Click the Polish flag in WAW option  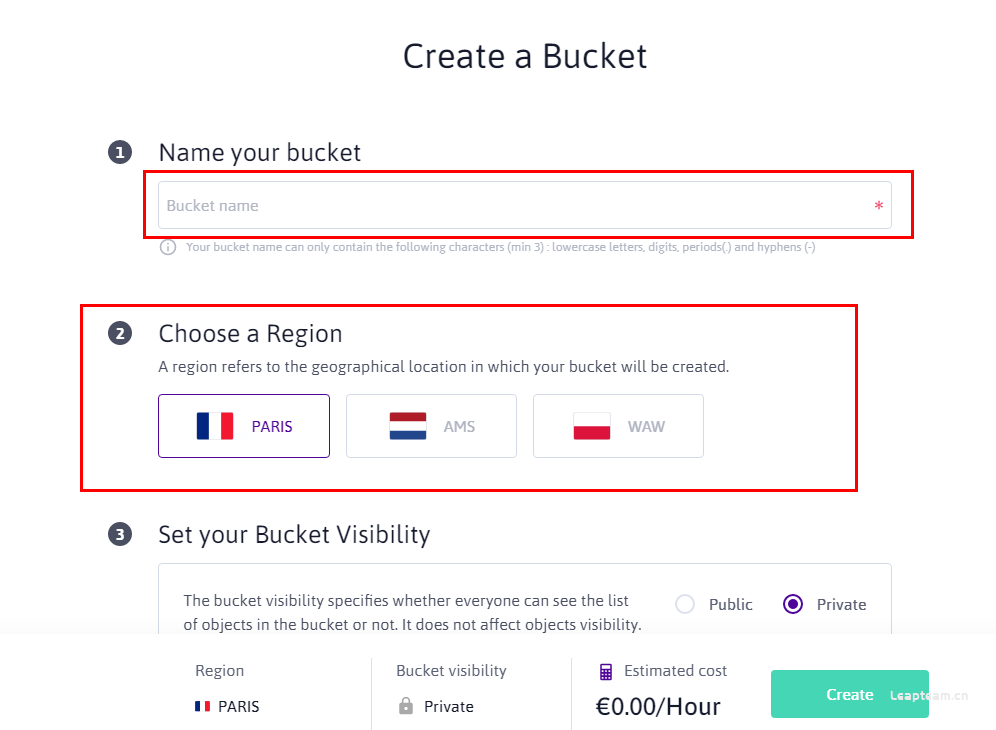pyautogui.click(x=592, y=426)
